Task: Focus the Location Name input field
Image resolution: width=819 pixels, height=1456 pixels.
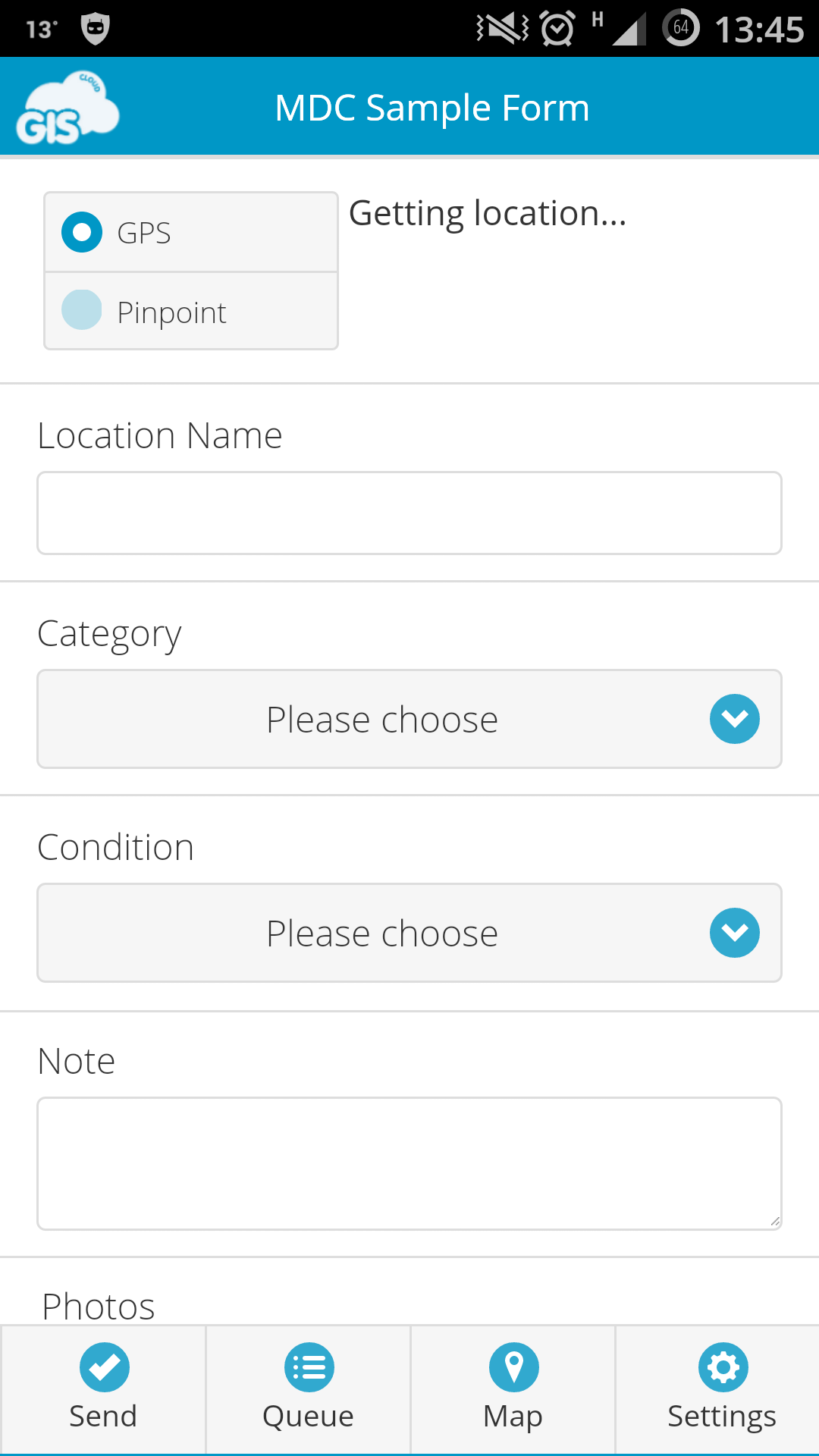Action: [409, 513]
